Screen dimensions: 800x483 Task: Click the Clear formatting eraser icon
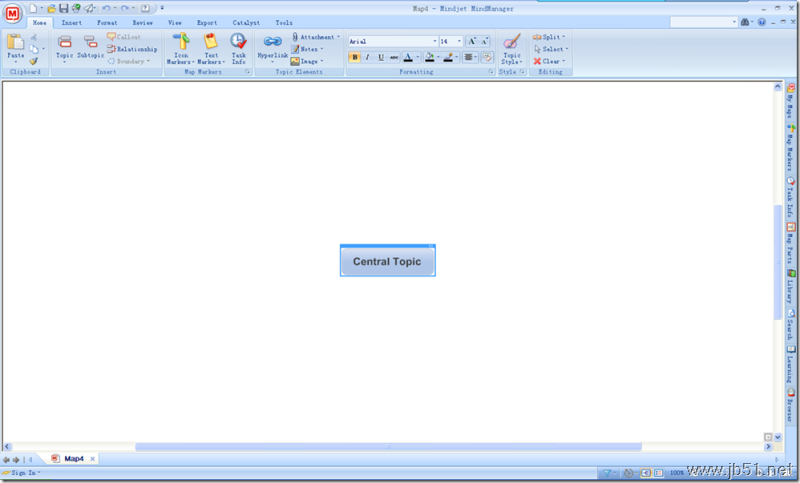(x=487, y=57)
